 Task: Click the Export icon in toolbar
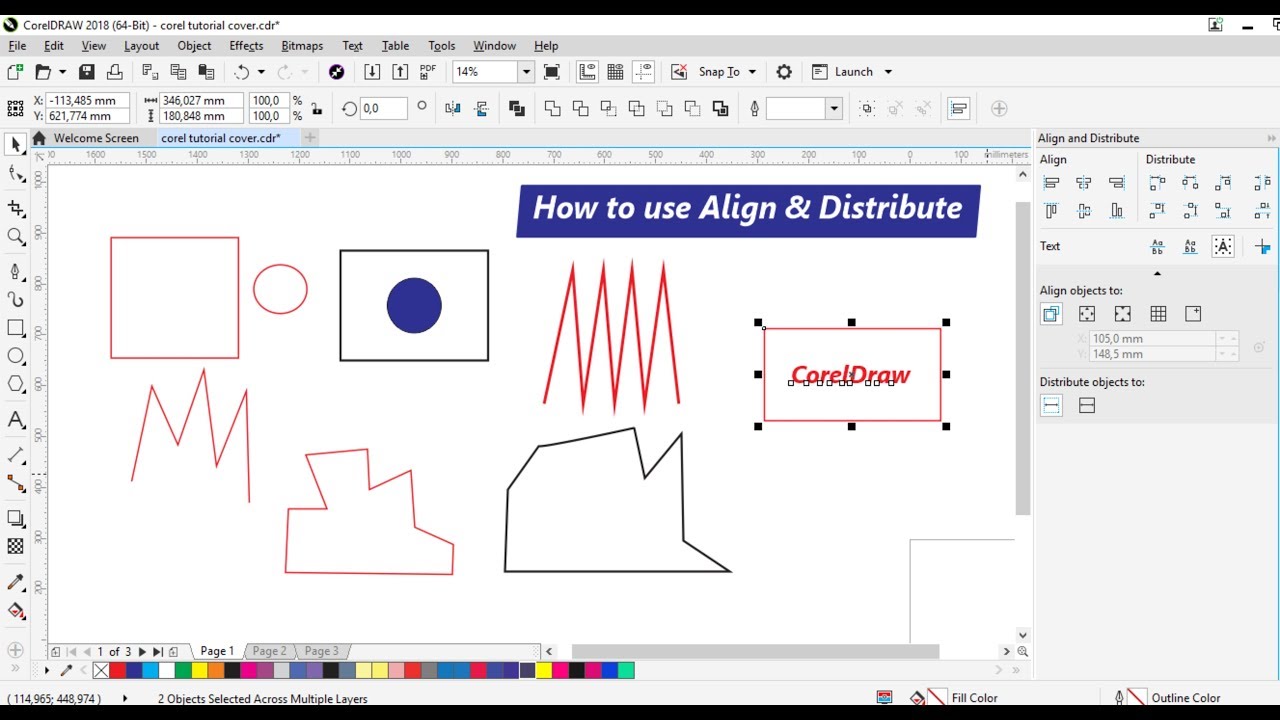(400, 72)
